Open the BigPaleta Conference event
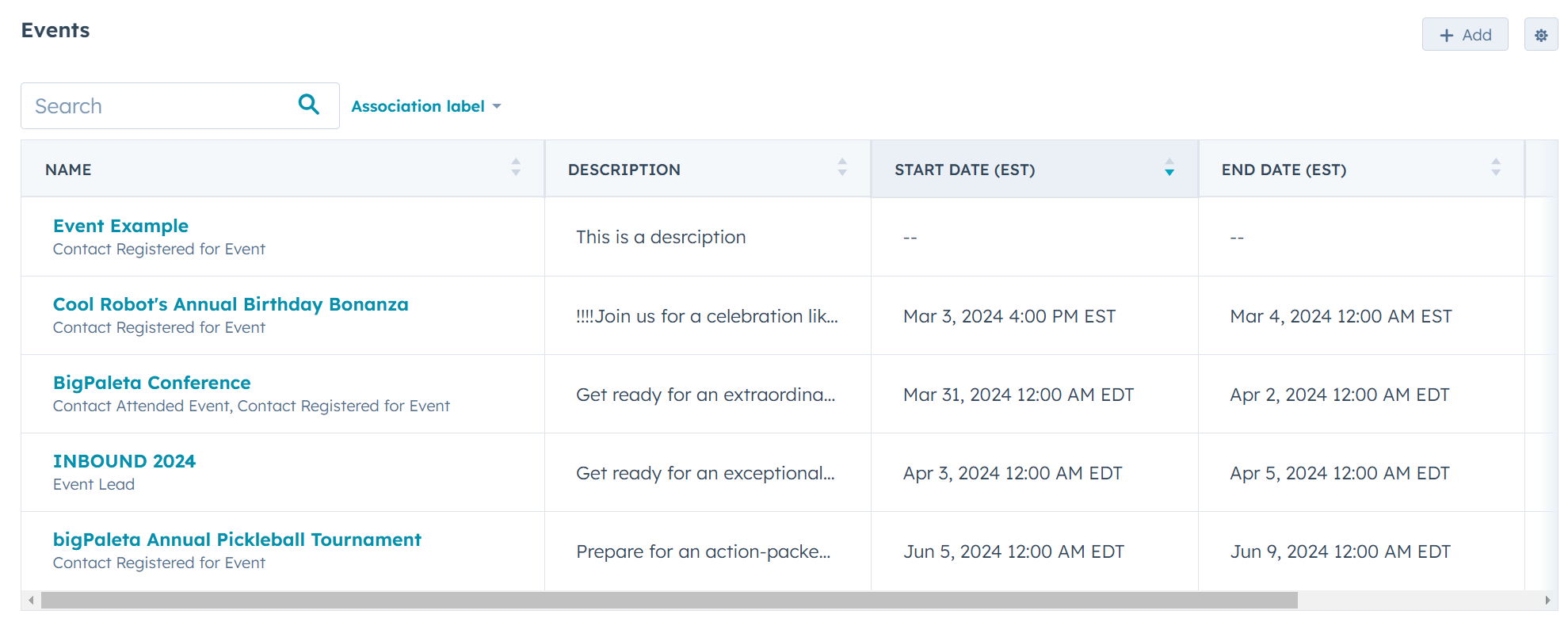This screenshot has width=1568, height=622. pyautogui.click(x=151, y=383)
